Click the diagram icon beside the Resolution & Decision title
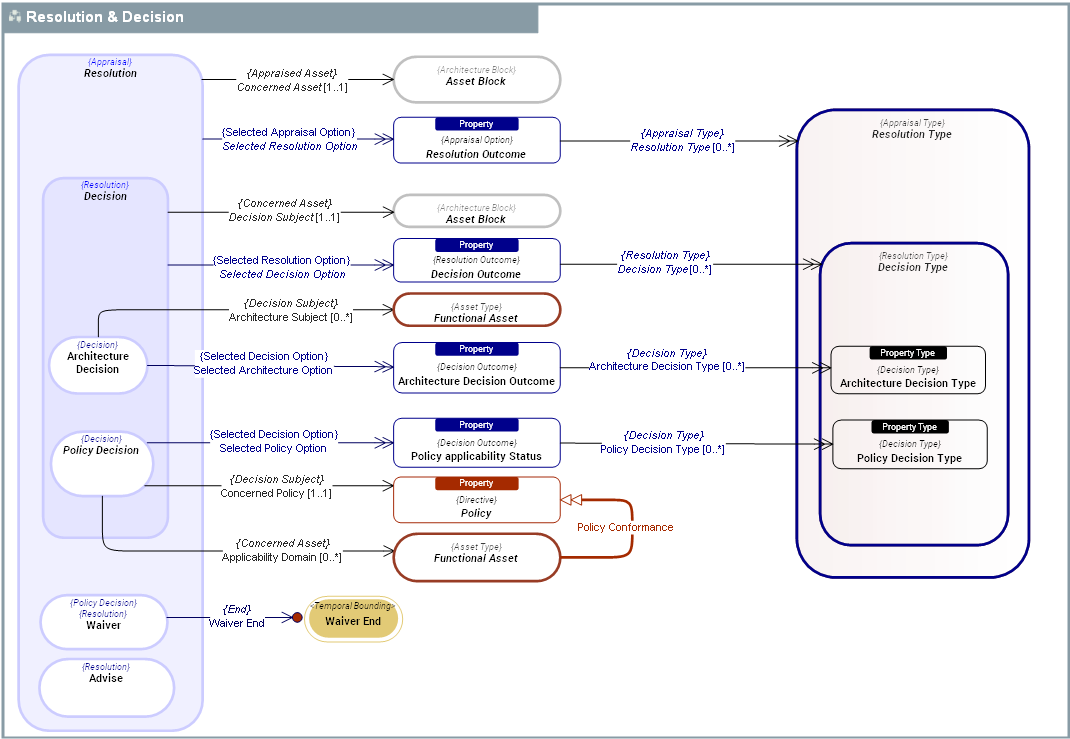Viewport: 1070px width, 739px height. click(15, 18)
